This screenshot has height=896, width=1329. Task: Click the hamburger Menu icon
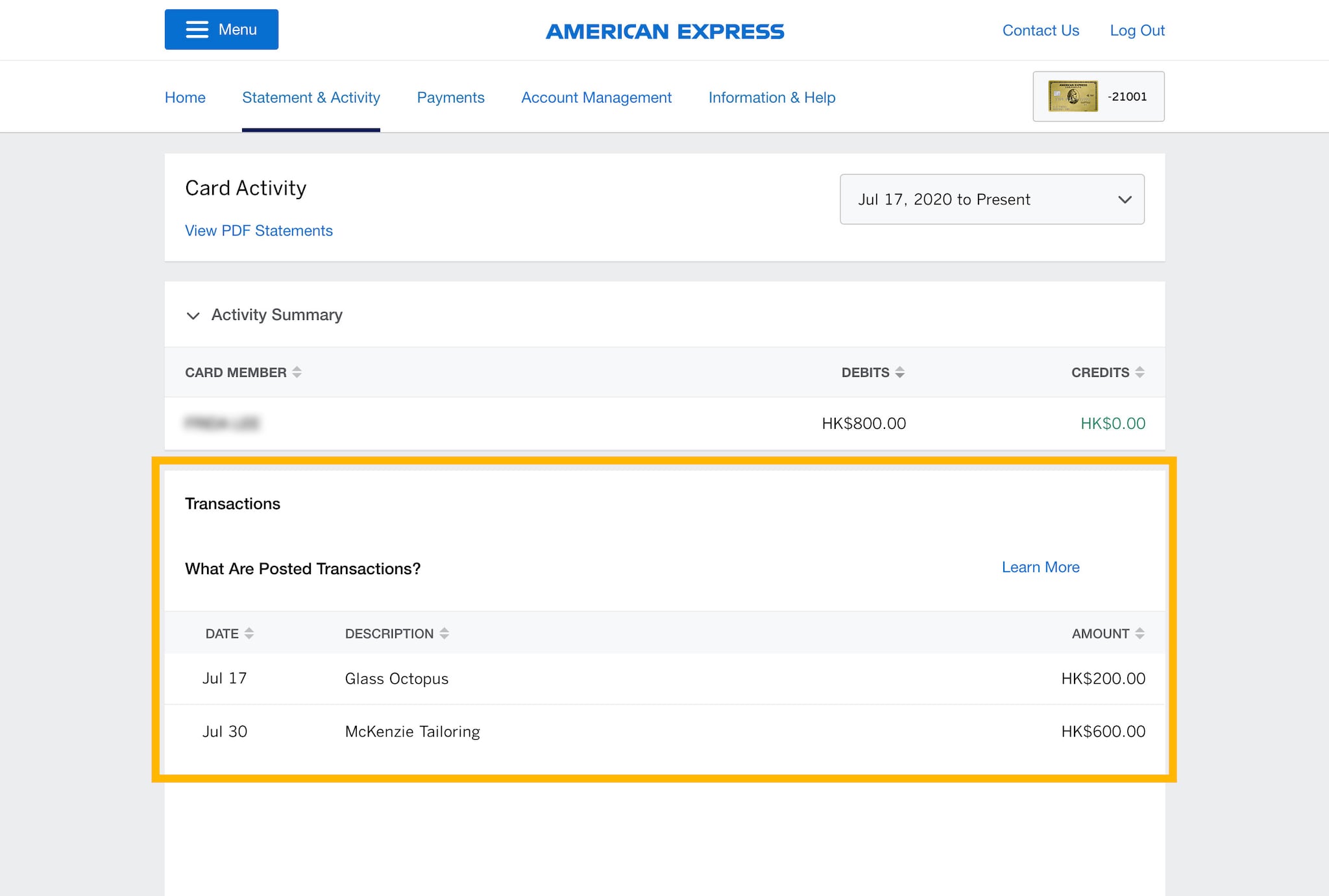pos(197,30)
